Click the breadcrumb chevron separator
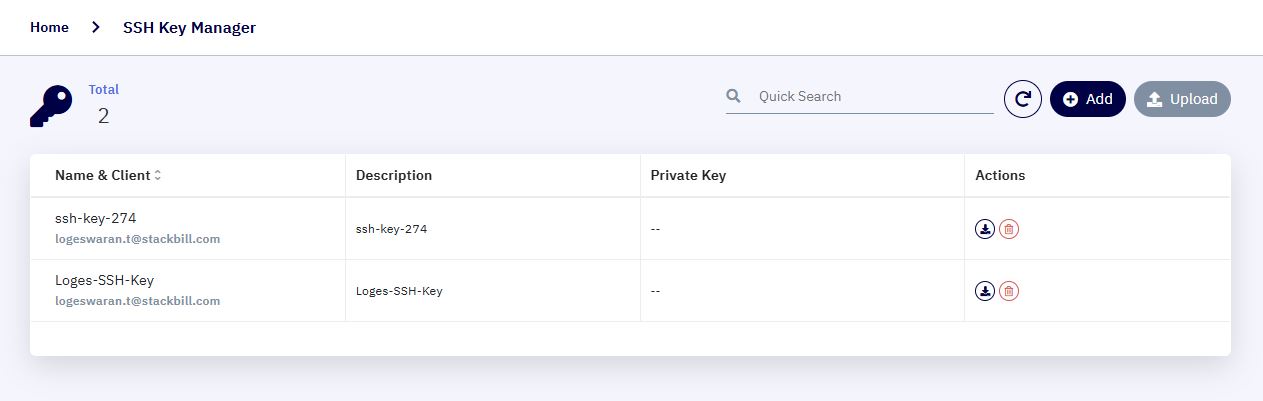This screenshot has width=1263, height=401. [96, 28]
